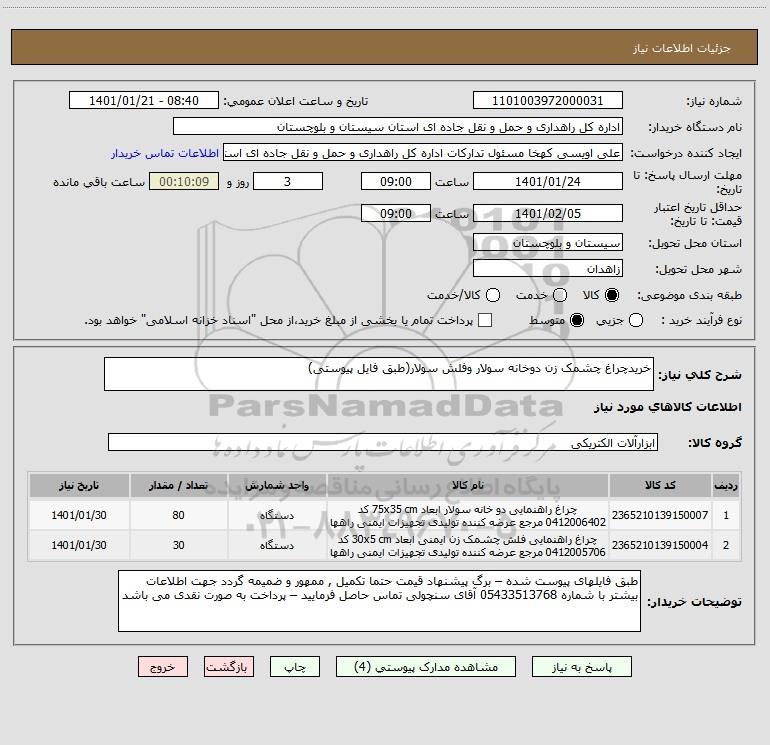
Task: Click the announcement date field 1401/01/21 - 08:40
Action: point(144,101)
